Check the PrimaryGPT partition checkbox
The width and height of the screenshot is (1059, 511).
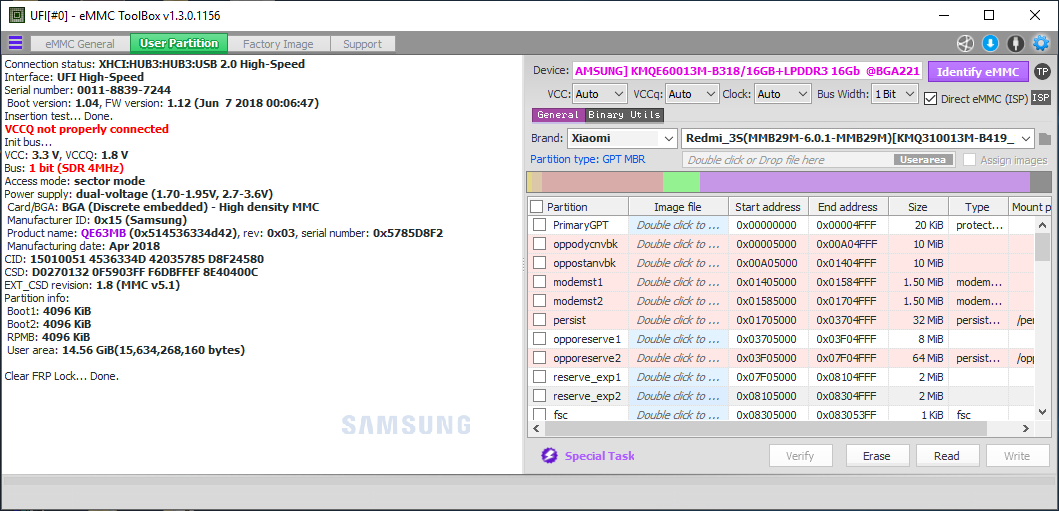click(539, 225)
